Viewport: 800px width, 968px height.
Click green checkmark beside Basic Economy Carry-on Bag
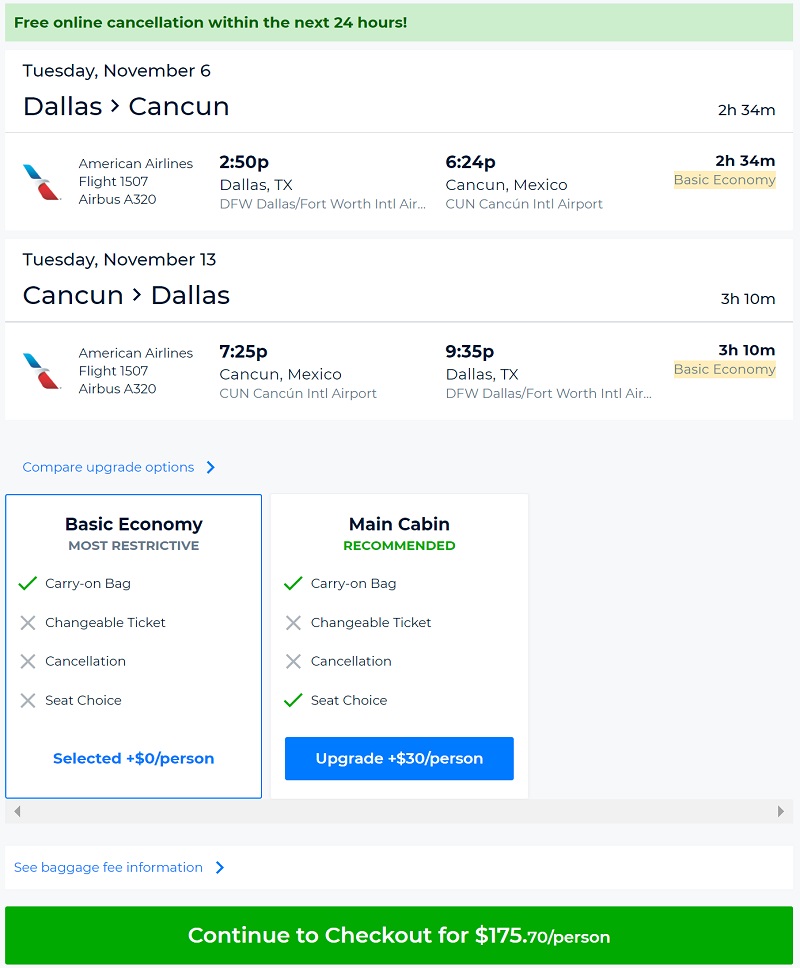28,584
